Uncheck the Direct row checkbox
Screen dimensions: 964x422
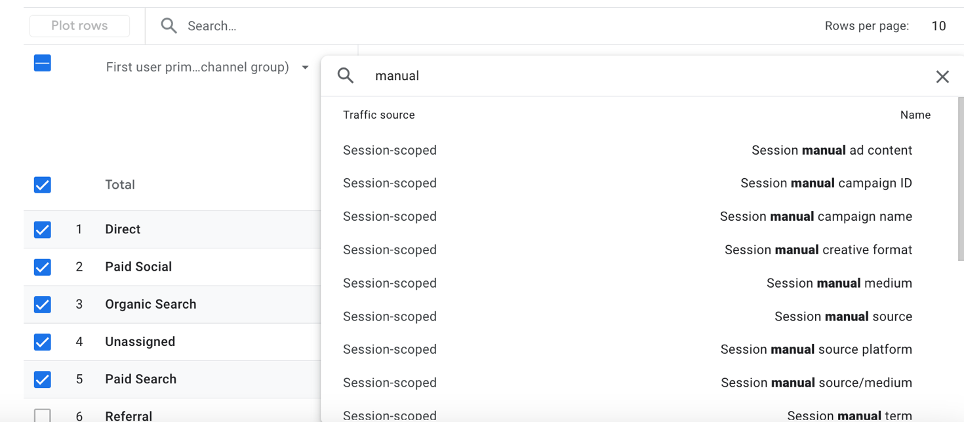42,229
